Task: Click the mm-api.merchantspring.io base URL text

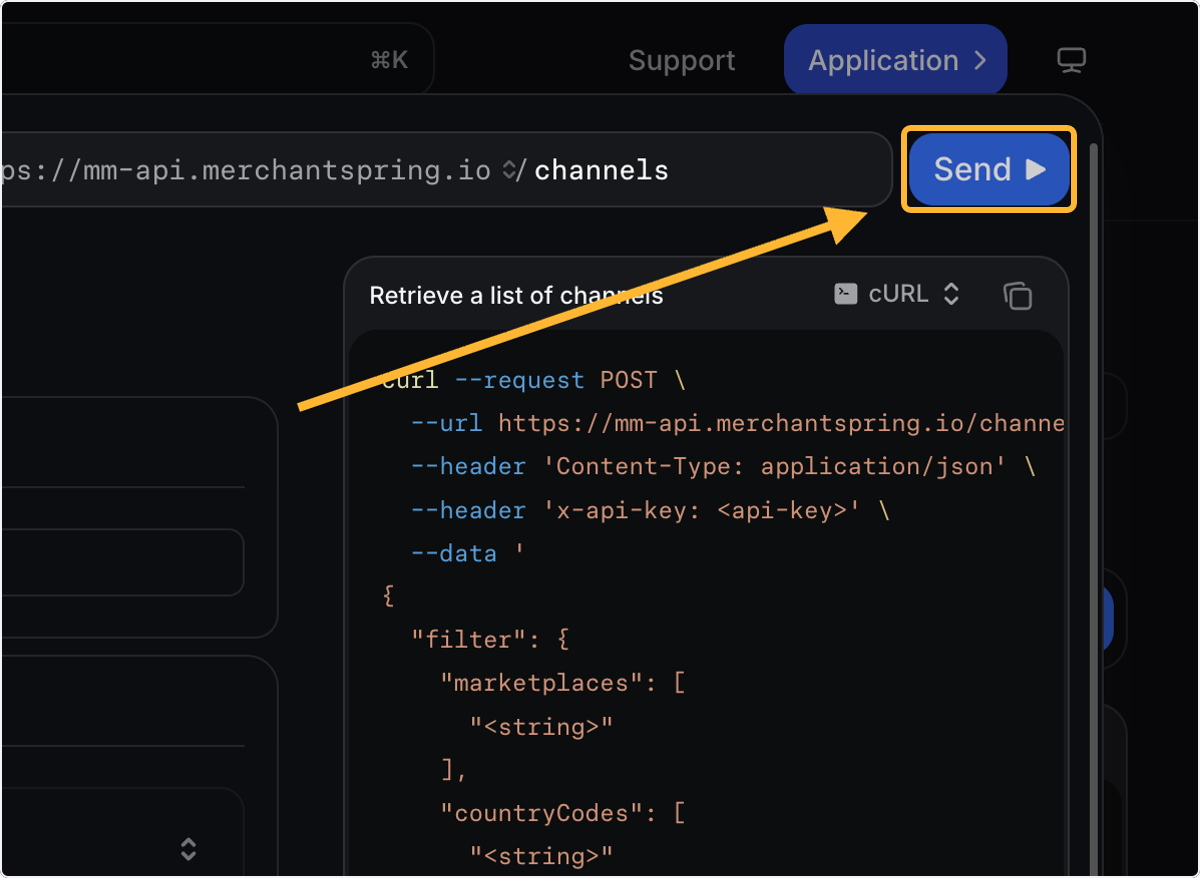Action: pyautogui.click(x=245, y=170)
